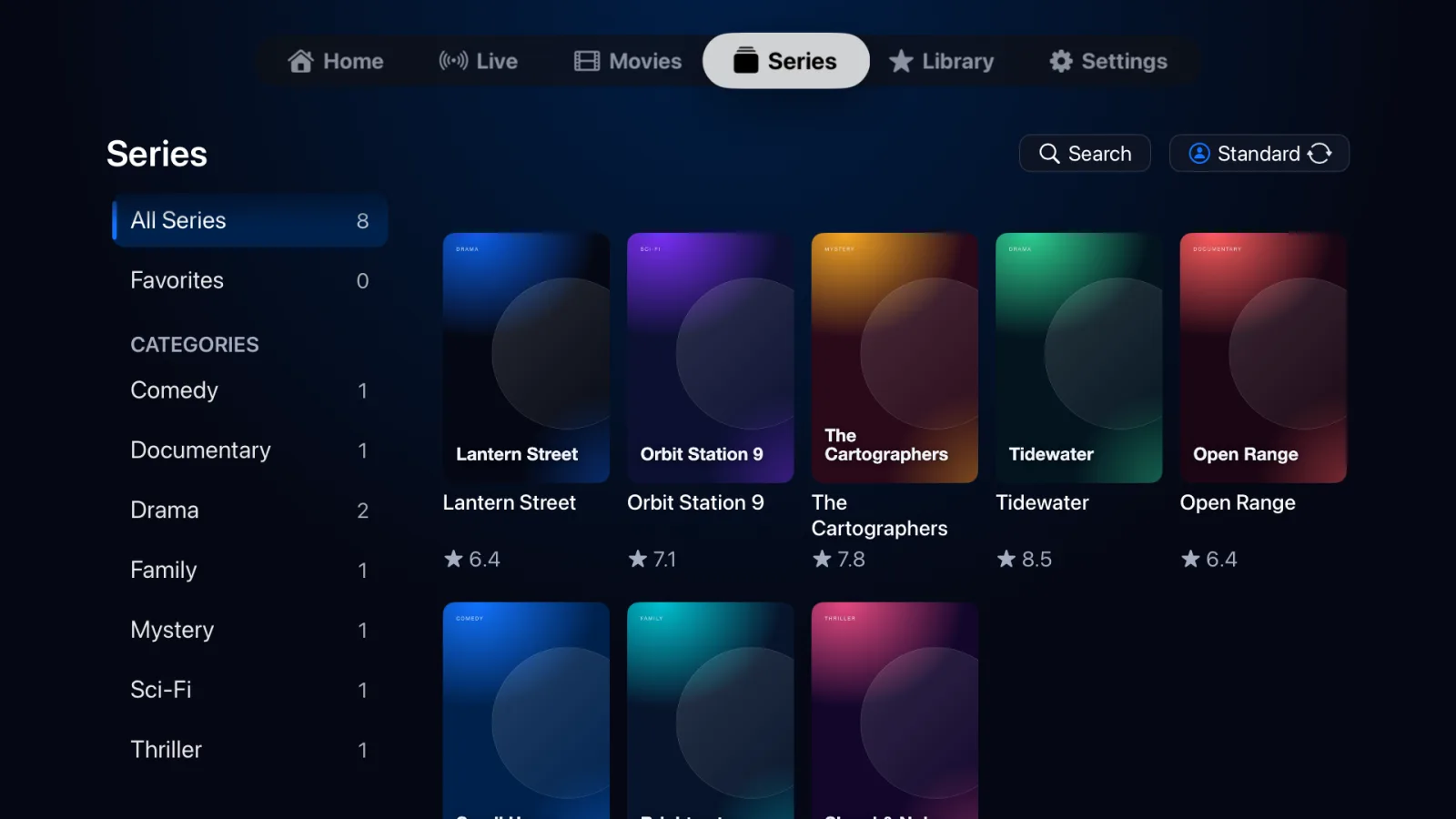Image resolution: width=1456 pixels, height=819 pixels.
Task: Click the profile avatar icon beside Standard
Action: 1199,153
